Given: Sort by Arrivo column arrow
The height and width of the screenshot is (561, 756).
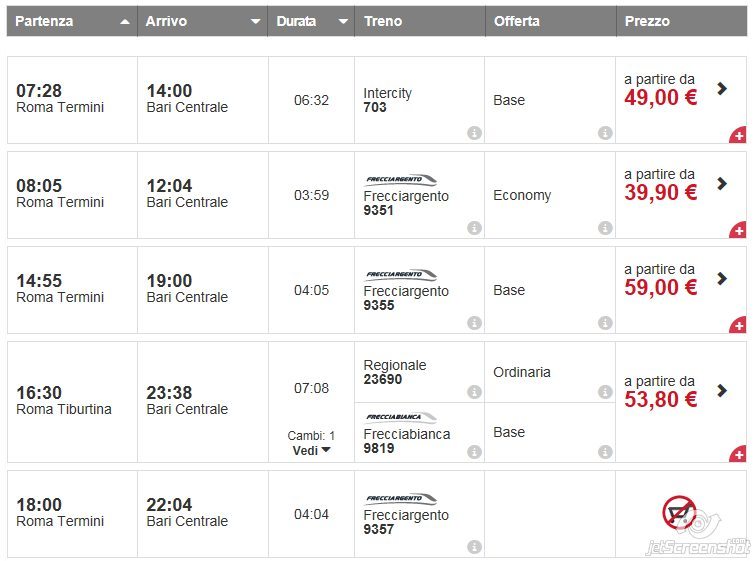Looking at the screenshot, I should click(x=255, y=21).
